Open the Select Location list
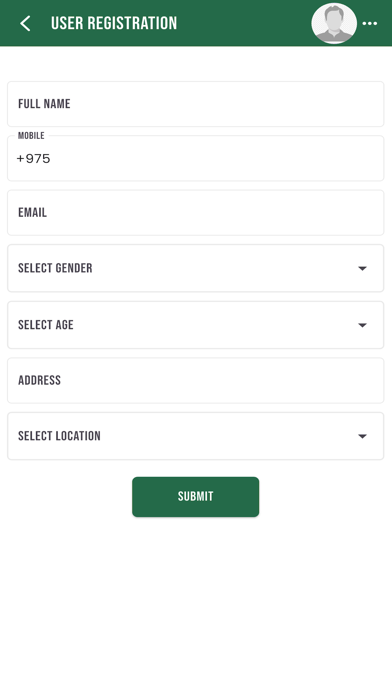 pos(195,436)
